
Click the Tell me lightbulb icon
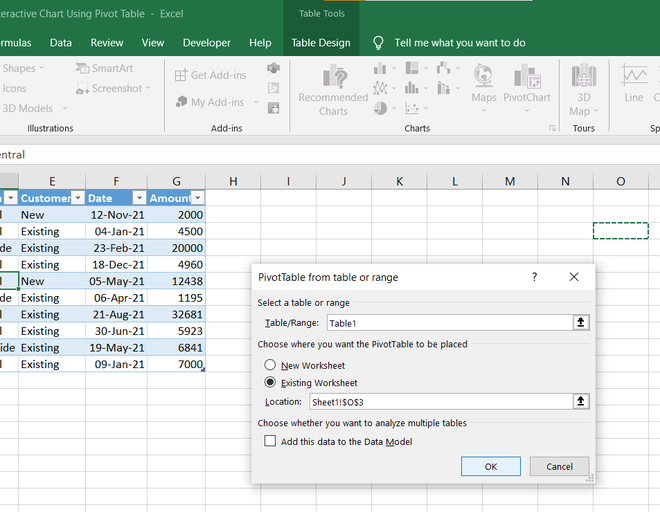(378, 43)
